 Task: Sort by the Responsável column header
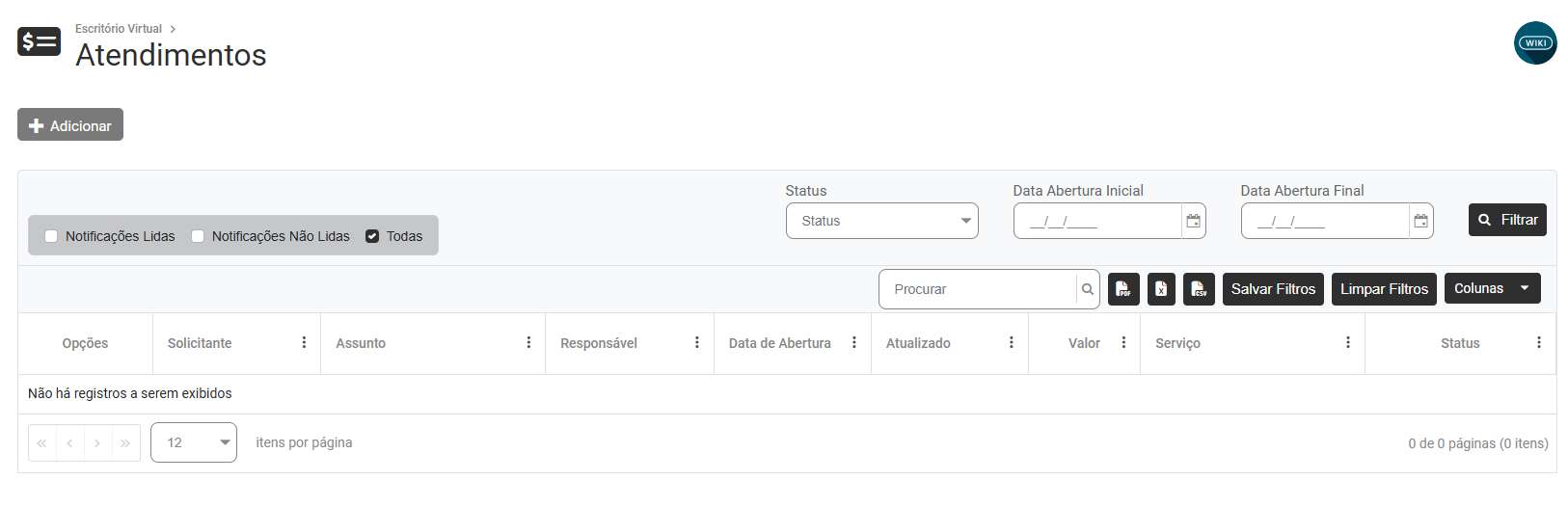point(599,343)
